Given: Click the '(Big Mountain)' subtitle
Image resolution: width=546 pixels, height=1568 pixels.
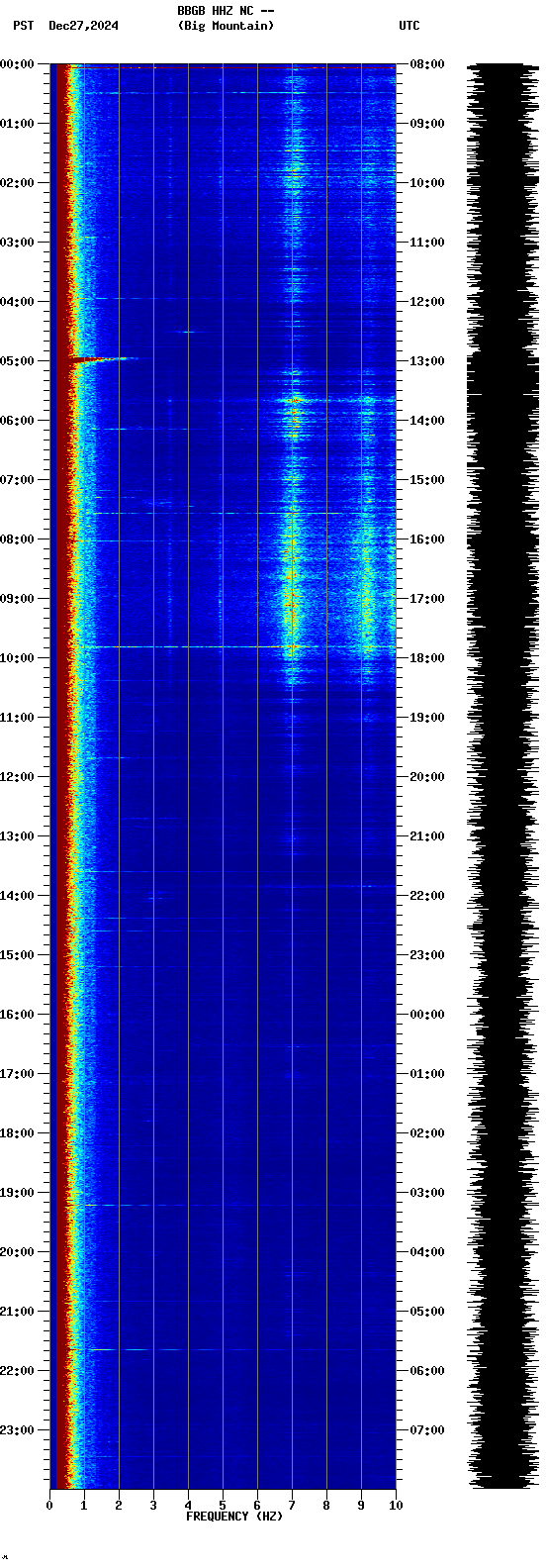Looking at the screenshot, I should pyautogui.click(x=226, y=26).
